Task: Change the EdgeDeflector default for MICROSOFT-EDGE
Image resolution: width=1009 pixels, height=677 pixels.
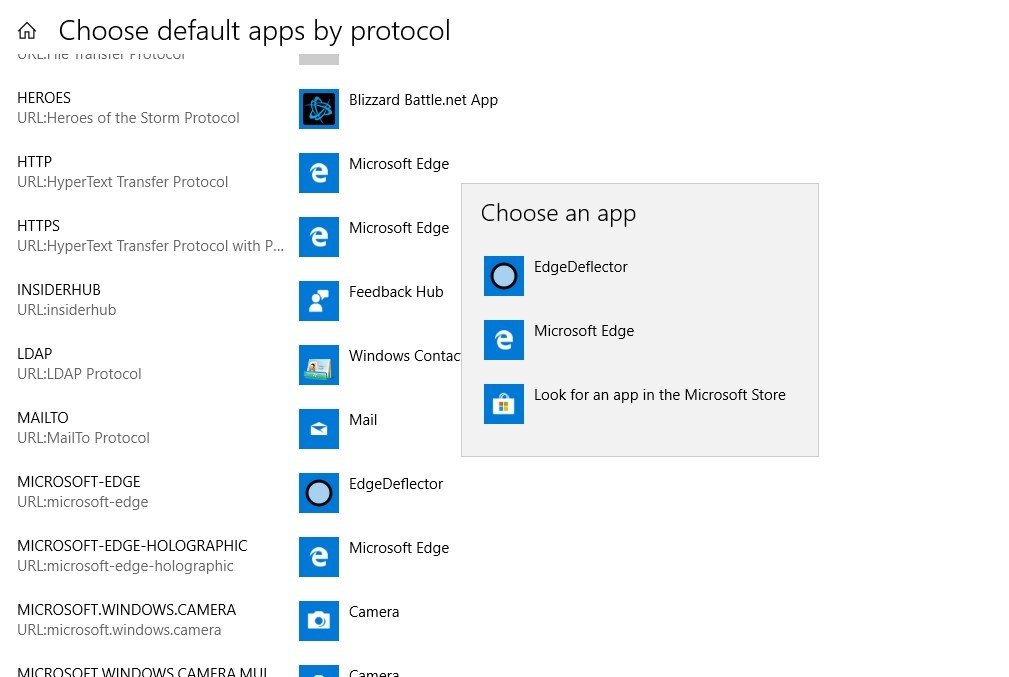Action: point(396,484)
